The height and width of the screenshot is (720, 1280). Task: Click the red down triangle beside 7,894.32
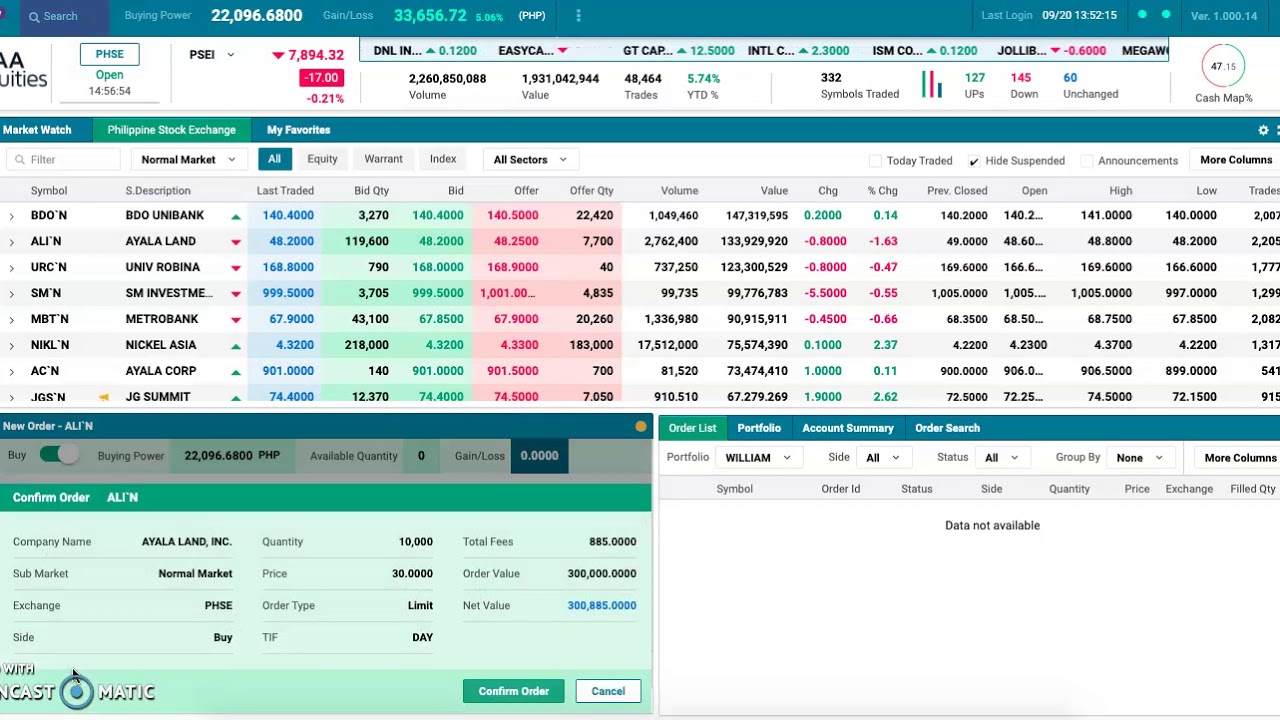click(278, 56)
